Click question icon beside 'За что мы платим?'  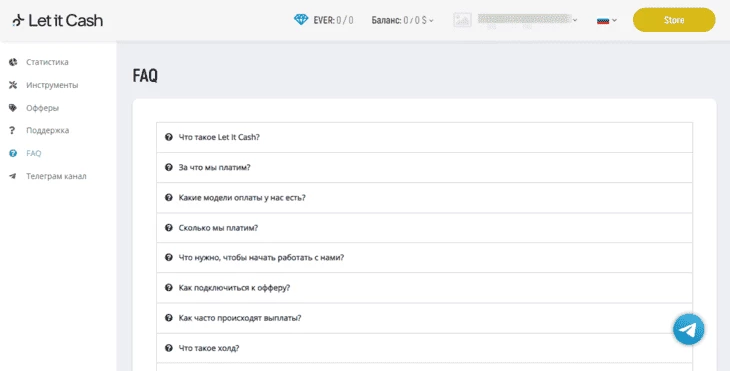pos(169,167)
